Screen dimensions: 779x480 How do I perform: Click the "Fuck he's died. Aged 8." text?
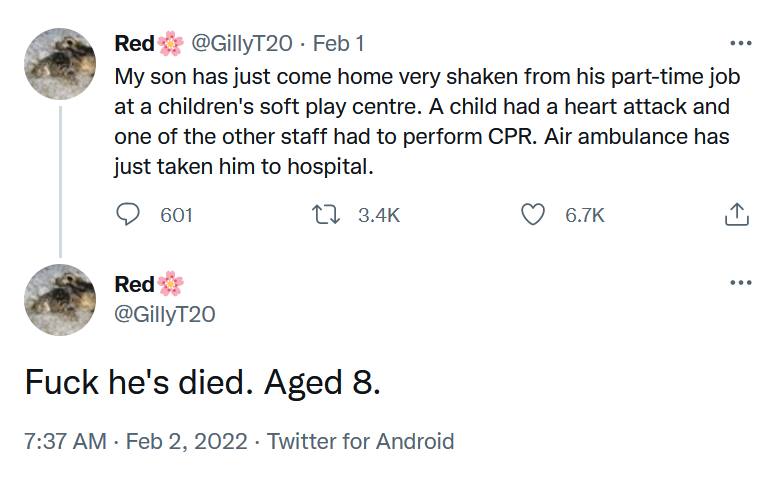point(202,381)
